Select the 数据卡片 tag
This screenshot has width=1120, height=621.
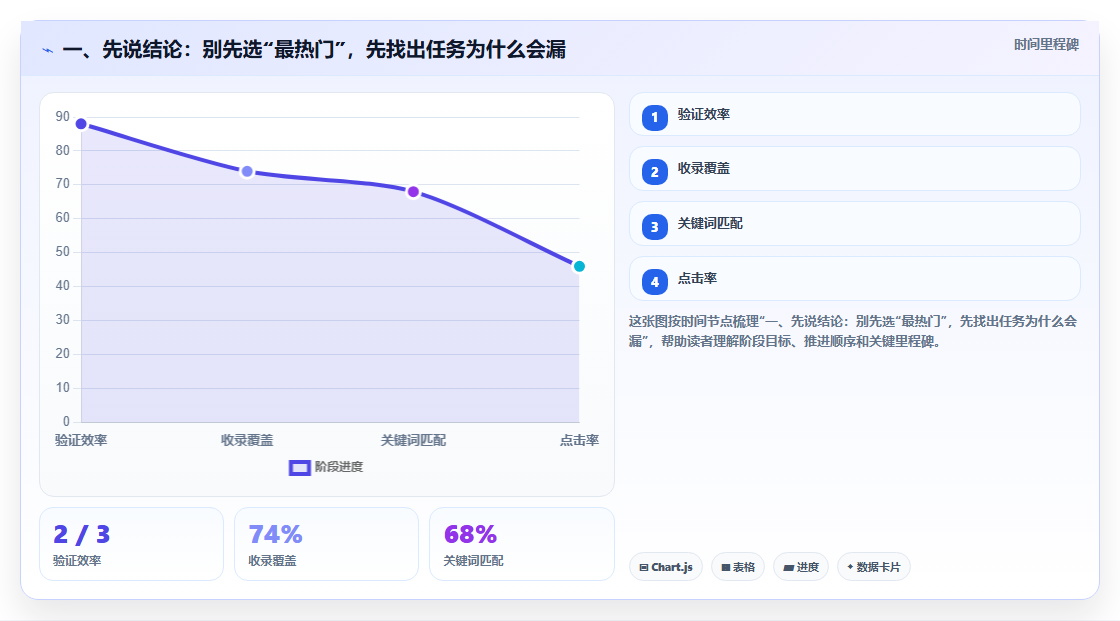pyautogui.click(x=874, y=567)
